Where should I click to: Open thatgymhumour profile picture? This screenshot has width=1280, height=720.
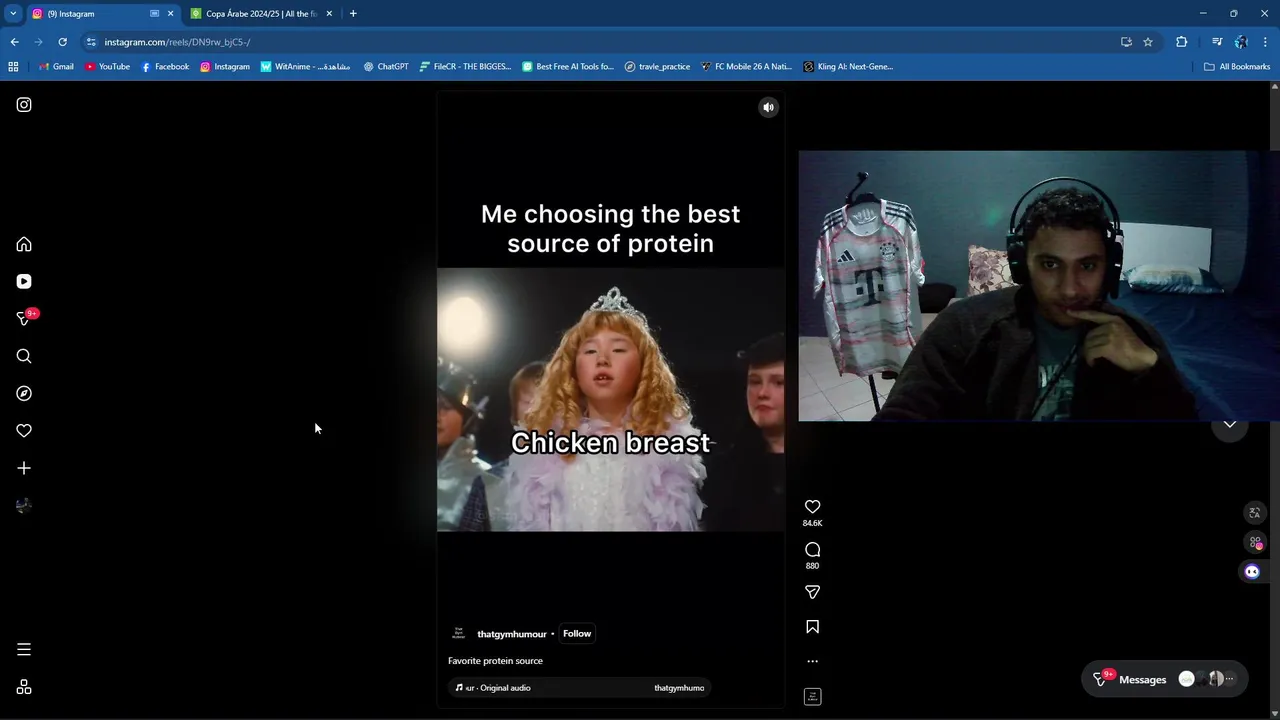[x=459, y=633]
